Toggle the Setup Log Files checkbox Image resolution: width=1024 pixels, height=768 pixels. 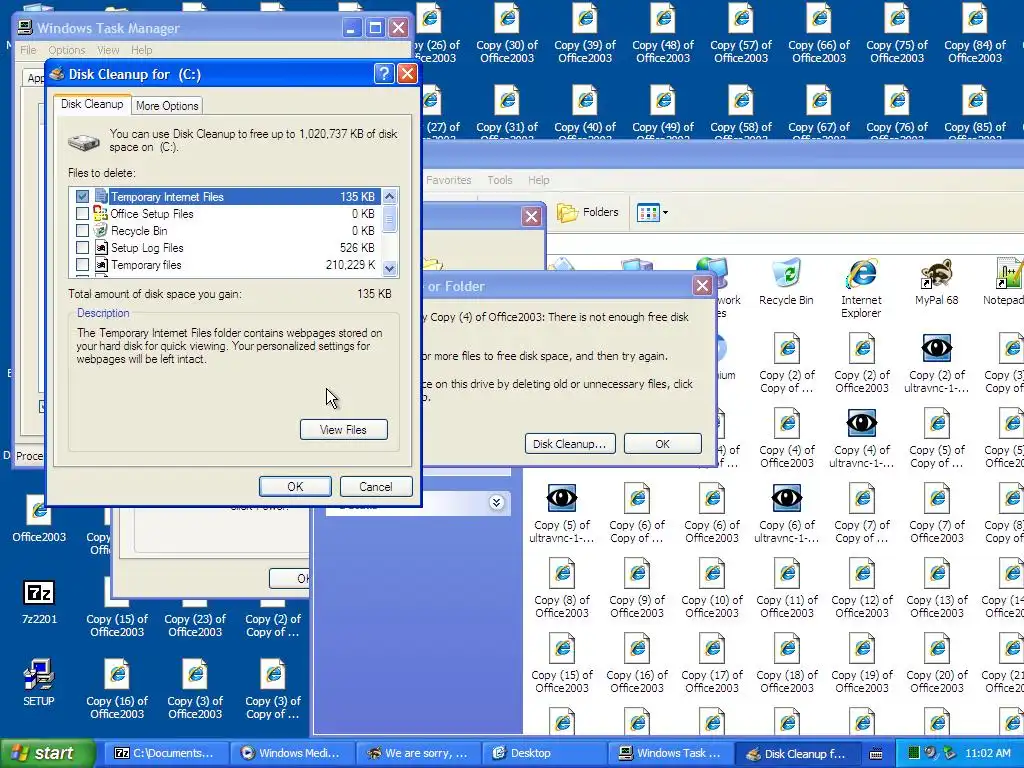point(82,248)
